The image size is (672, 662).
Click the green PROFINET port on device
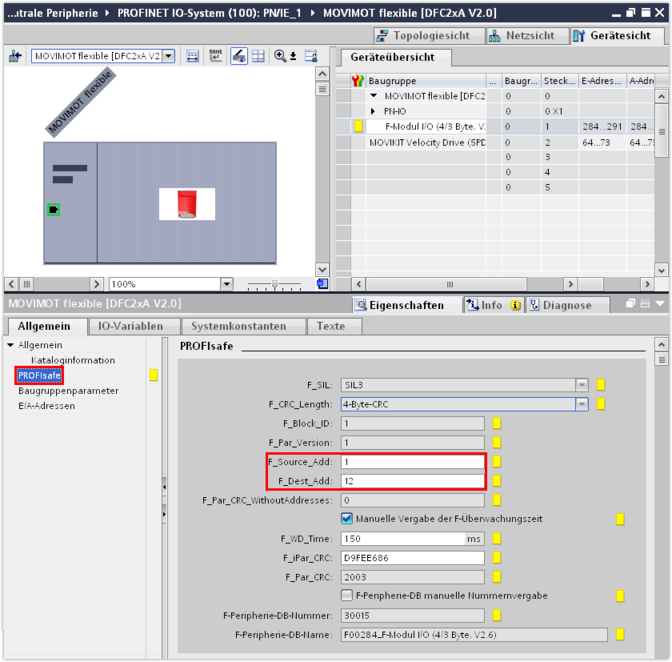point(53,209)
